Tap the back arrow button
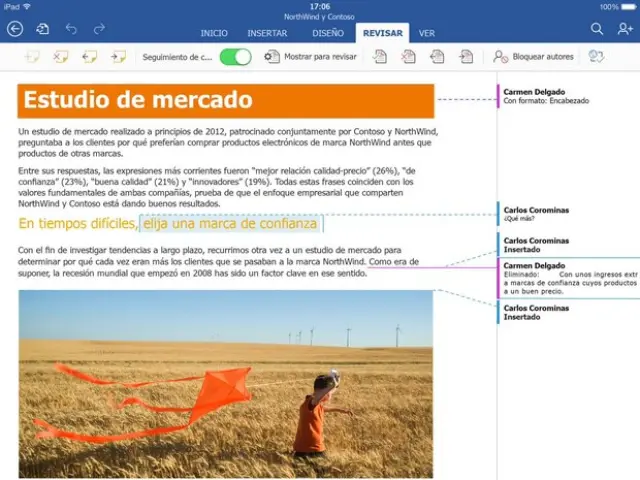Image resolution: width=640 pixels, height=480 pixels. tap(15, 30)
